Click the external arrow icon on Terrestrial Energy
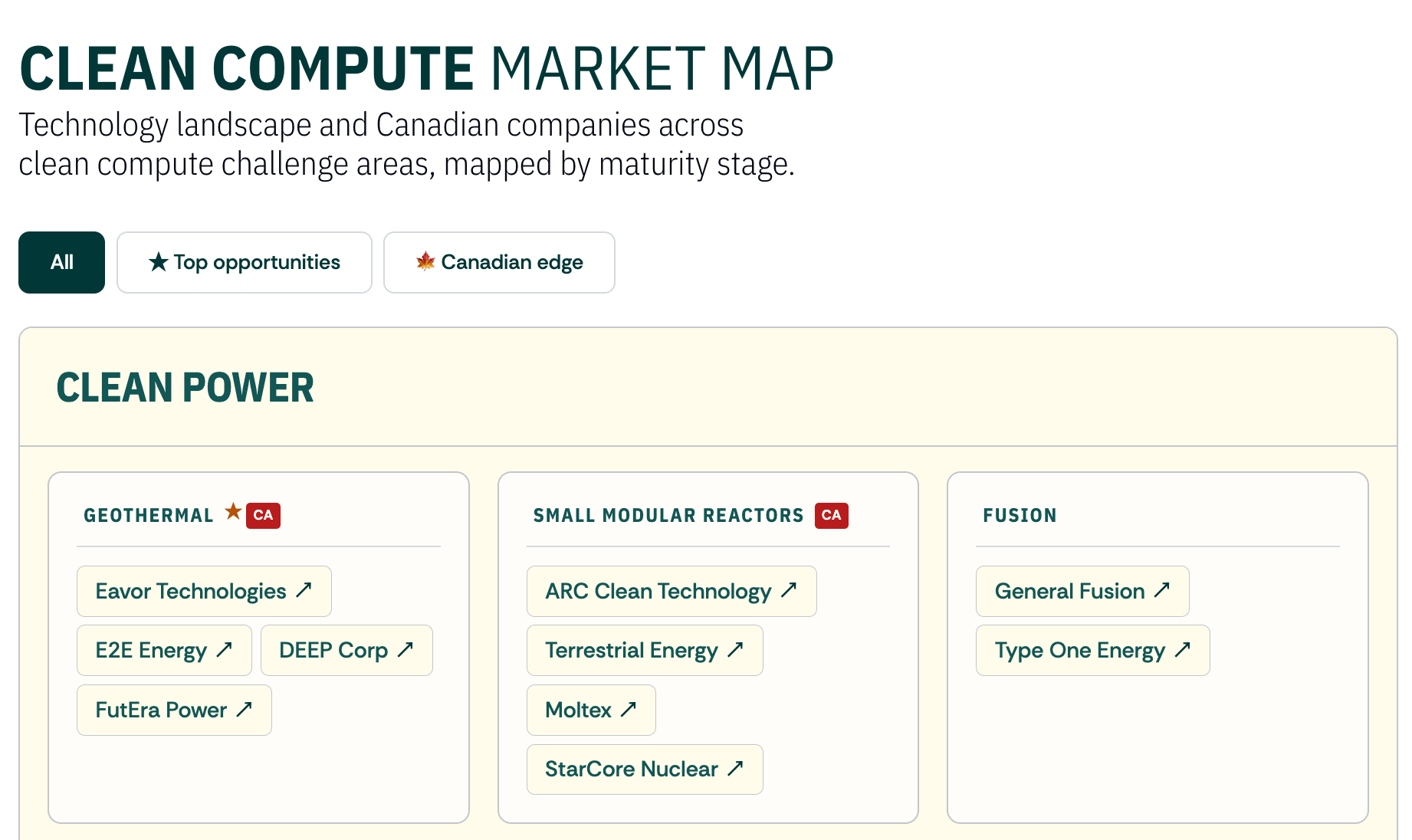 click(x=736, y=649)
